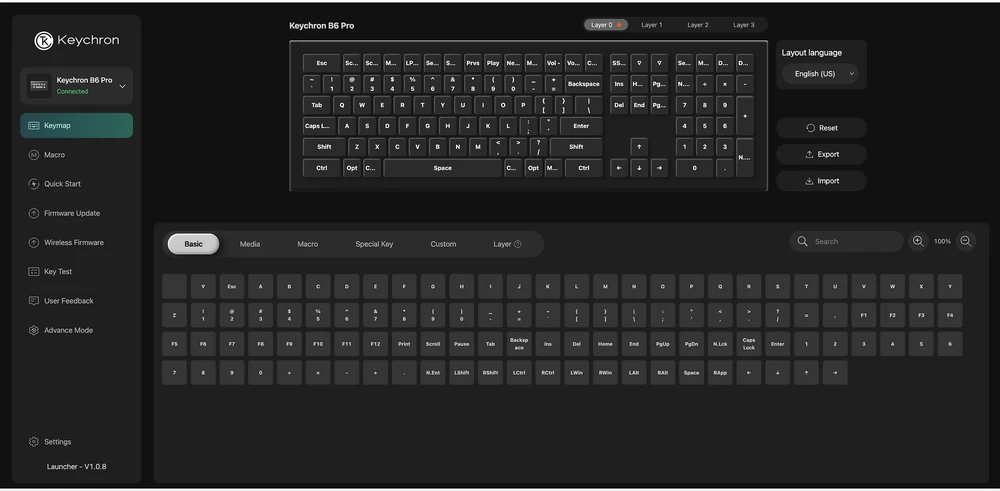Open the Media keycode tab
1000x491 pixels.
click(x=250, y=244)
